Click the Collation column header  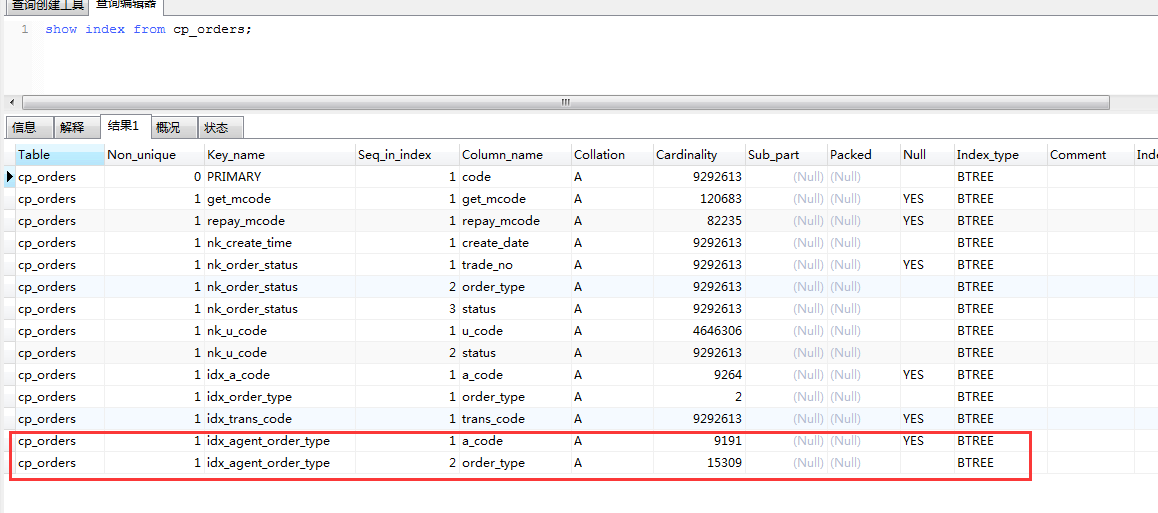pyautogui.click(x=612, y=155)
